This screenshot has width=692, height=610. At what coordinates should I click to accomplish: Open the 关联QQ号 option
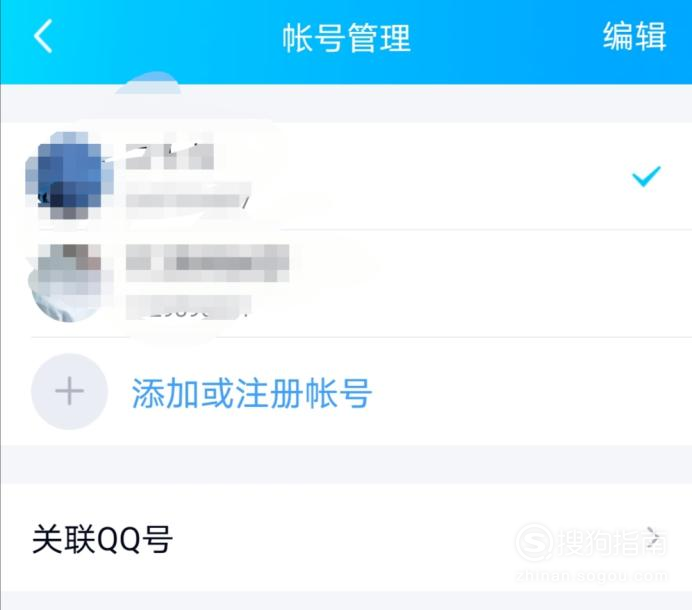[x=346, y=539]
